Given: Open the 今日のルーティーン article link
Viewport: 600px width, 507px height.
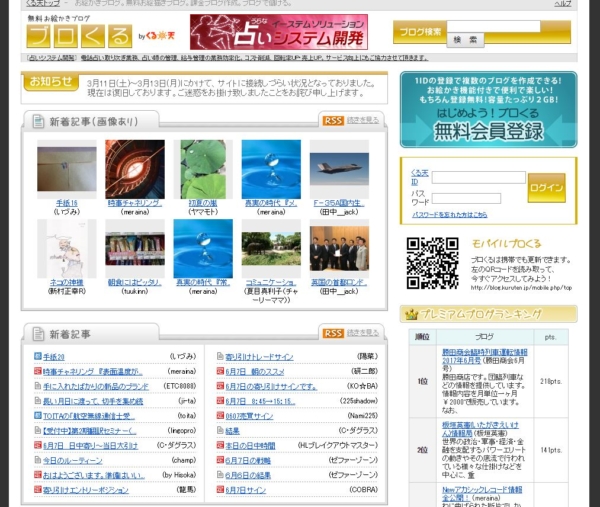Looking at the screenshot, I should point(72,460).
